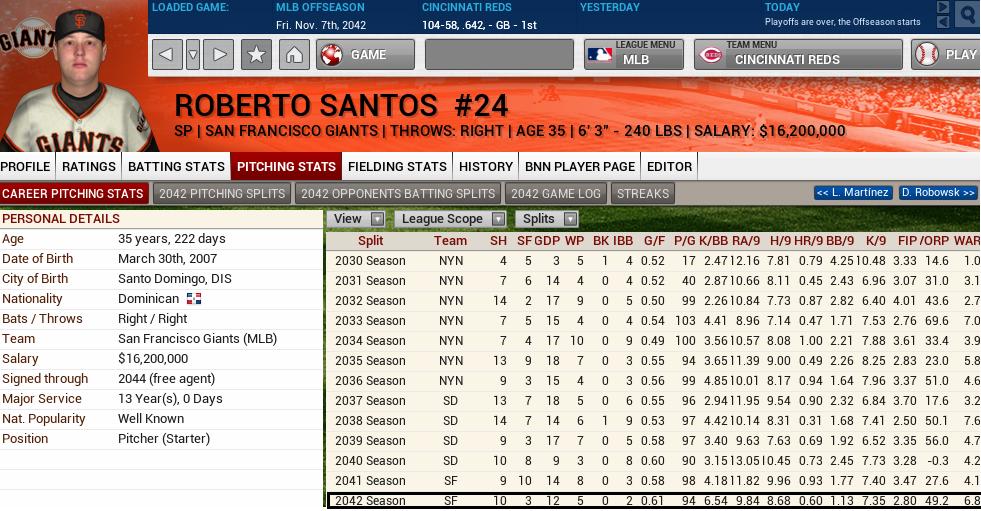Select the 2036 Season row
This screenshot has width=981, height=511.
(653, 380)
